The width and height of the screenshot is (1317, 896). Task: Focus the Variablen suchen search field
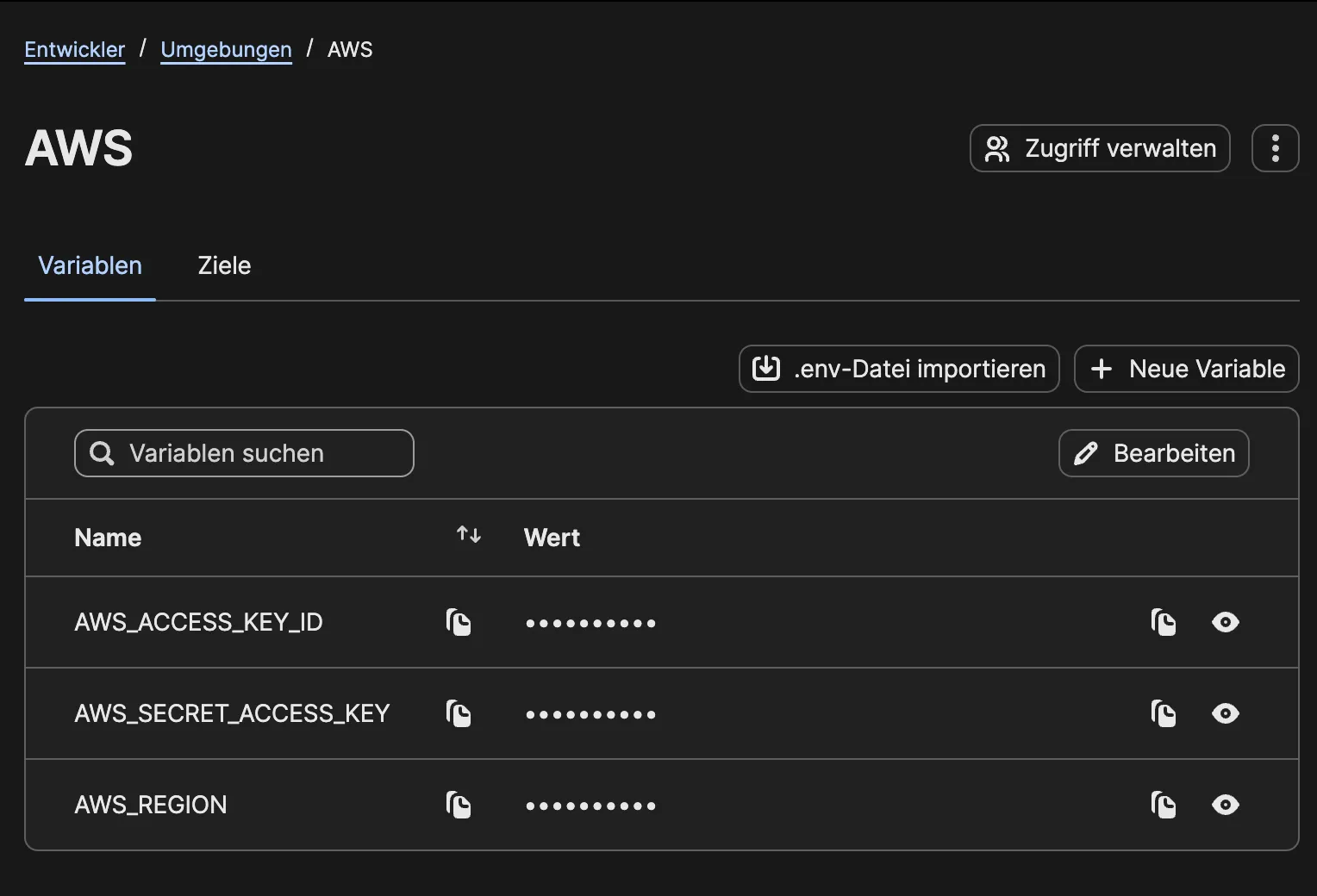click(x=244, y=453)
